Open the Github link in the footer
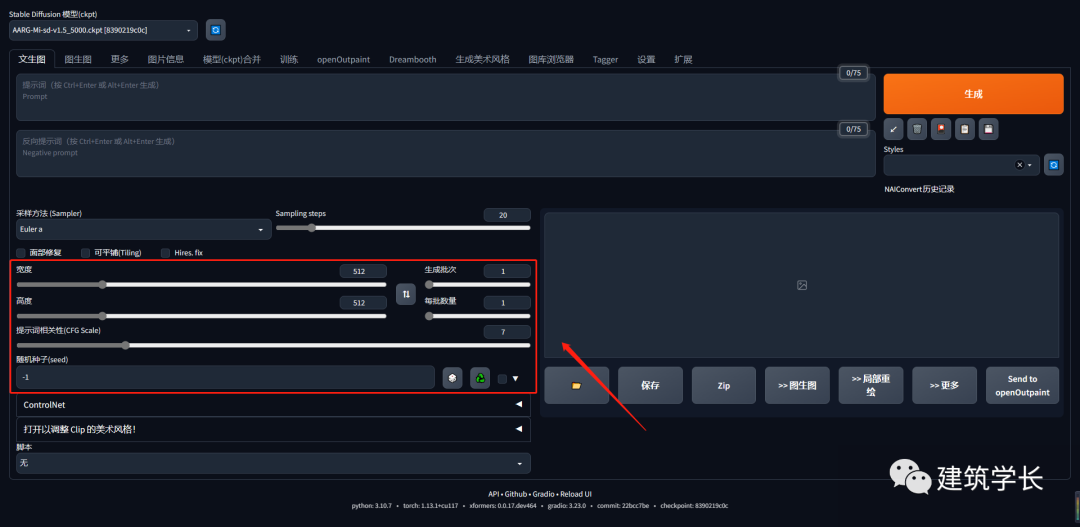The width and height of the screenshot is (1080, 527). [x=517, y=494]
